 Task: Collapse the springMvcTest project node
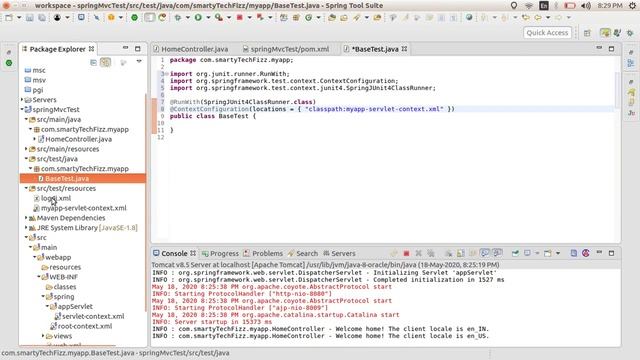coord(22,109)
